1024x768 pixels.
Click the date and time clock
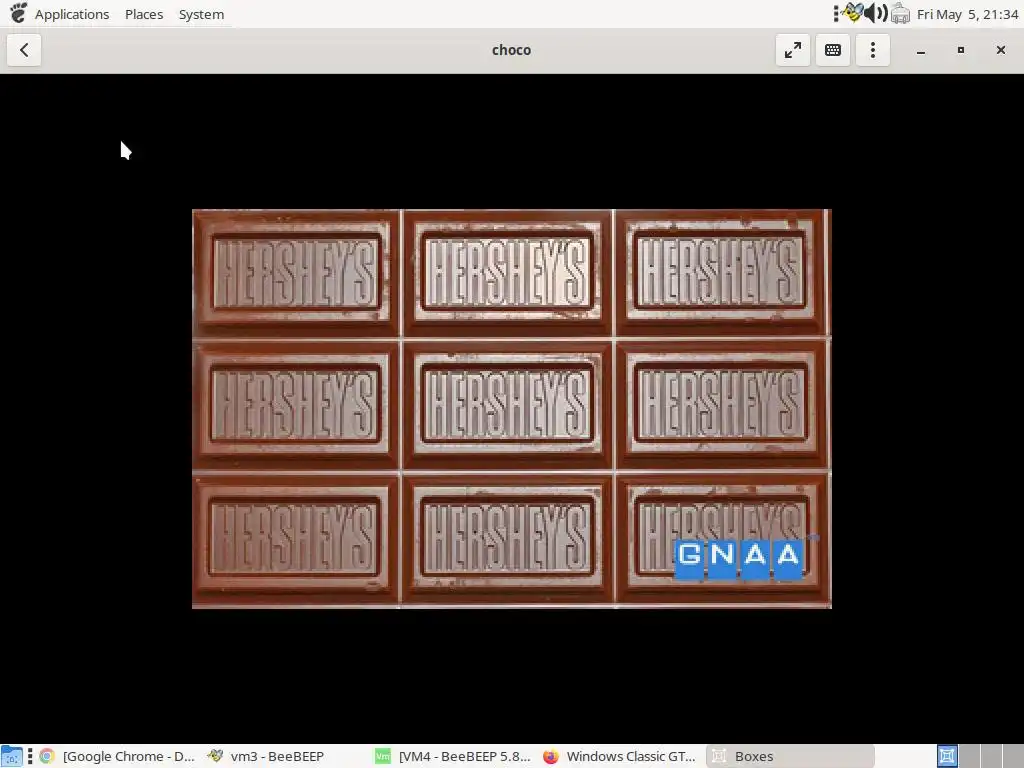[x=967, y=14]
